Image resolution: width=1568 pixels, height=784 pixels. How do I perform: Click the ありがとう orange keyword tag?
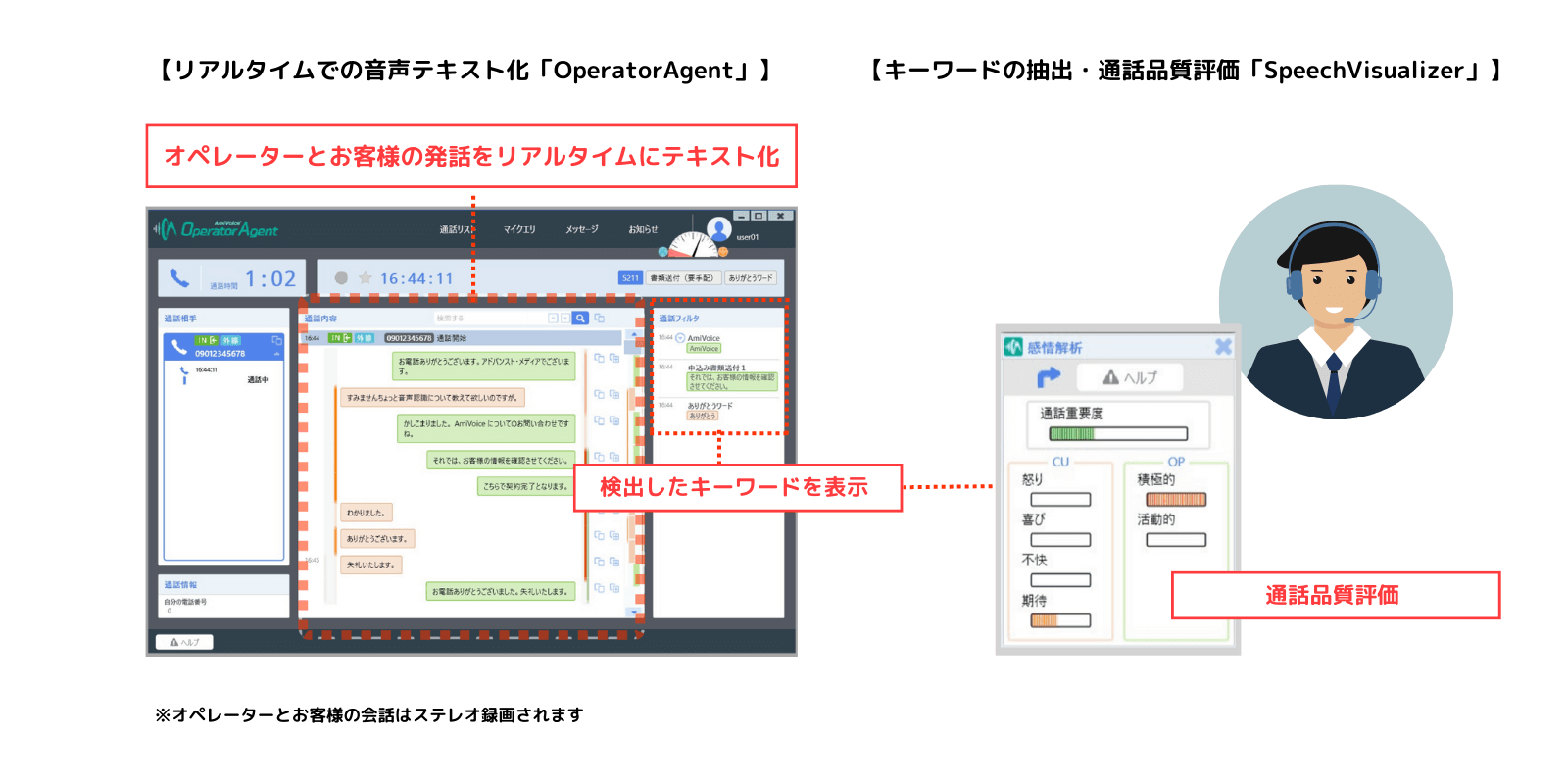[703, 416]
